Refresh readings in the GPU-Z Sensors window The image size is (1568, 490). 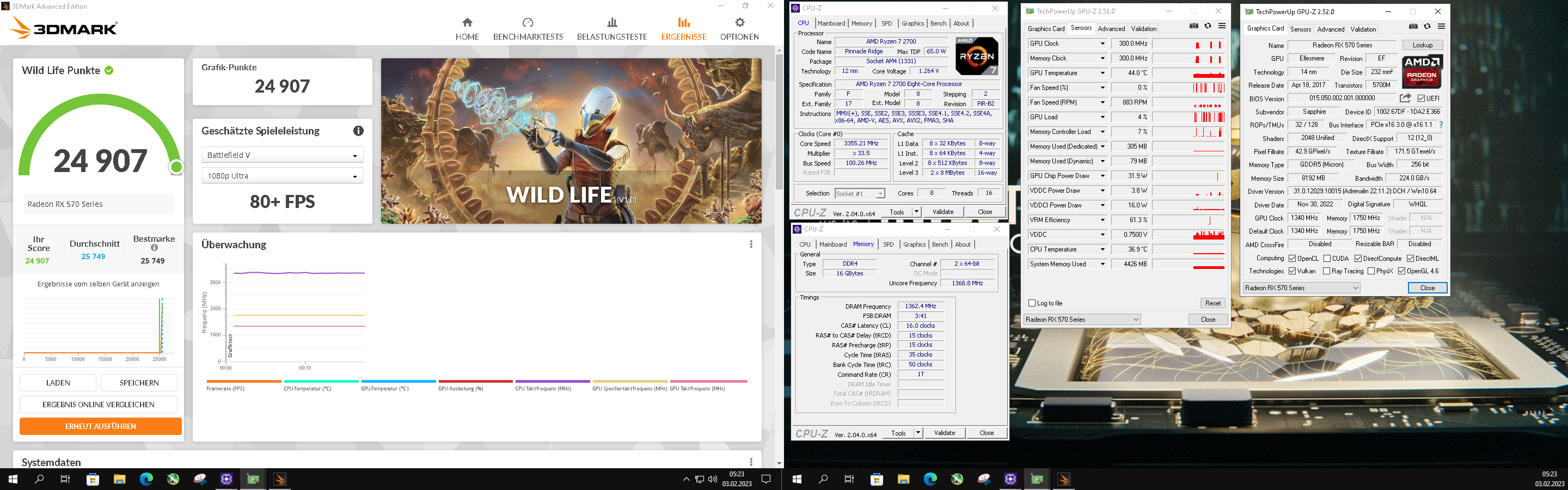[x=1208, y=26]
